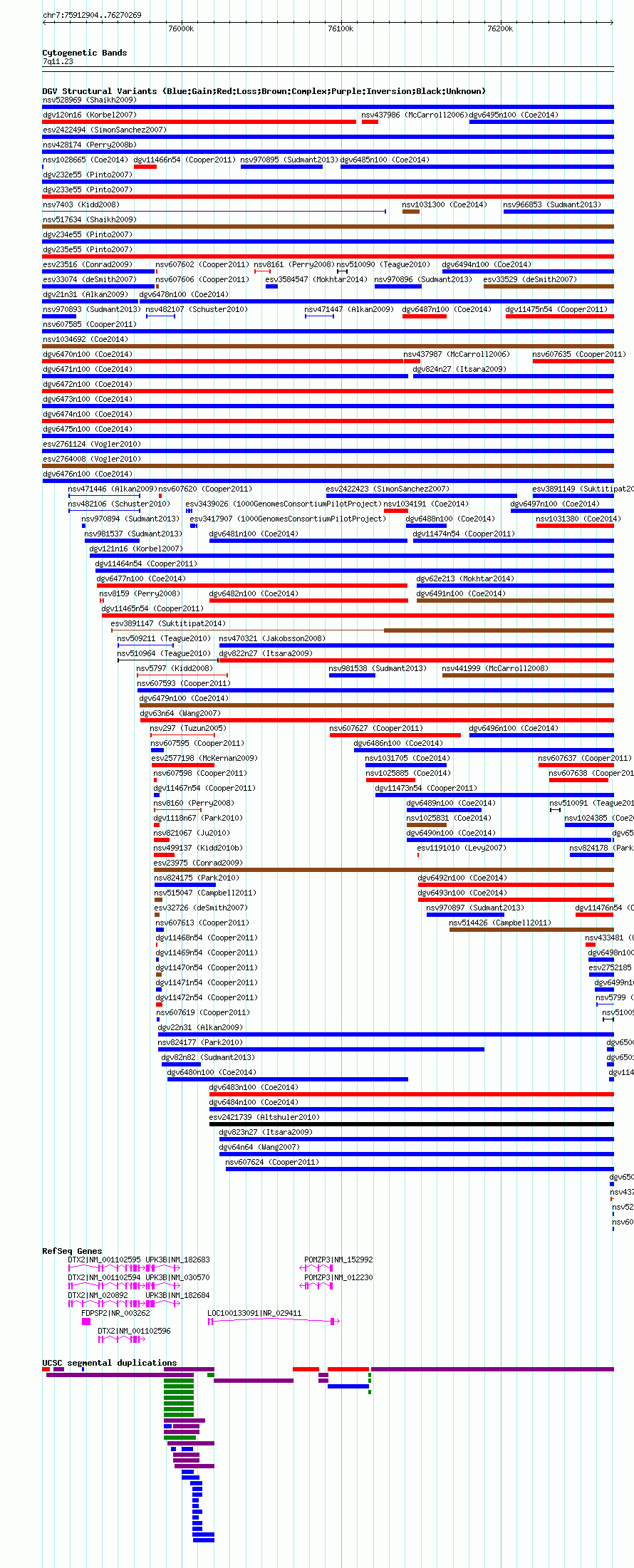
Task: Select nsv966853 (Sudmant2013) label
Action: coord(552,204)
